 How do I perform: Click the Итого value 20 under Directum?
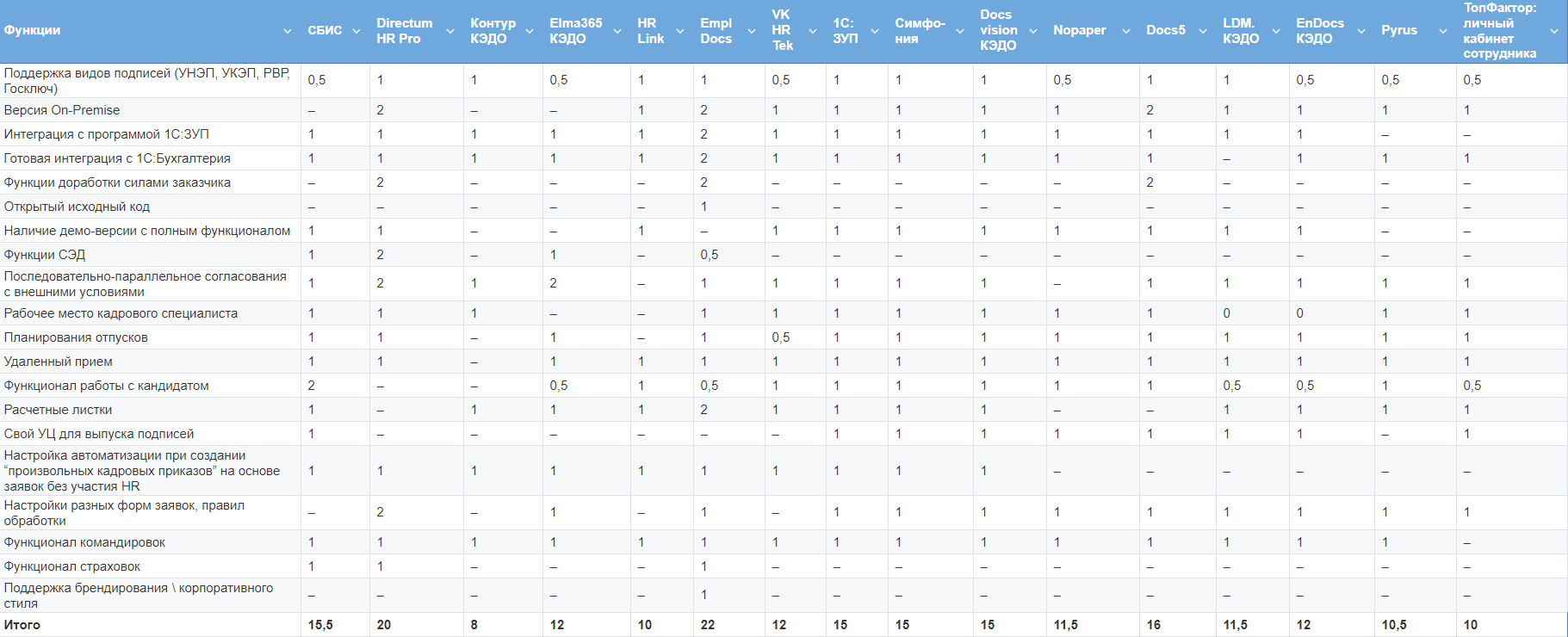[384, 625]
